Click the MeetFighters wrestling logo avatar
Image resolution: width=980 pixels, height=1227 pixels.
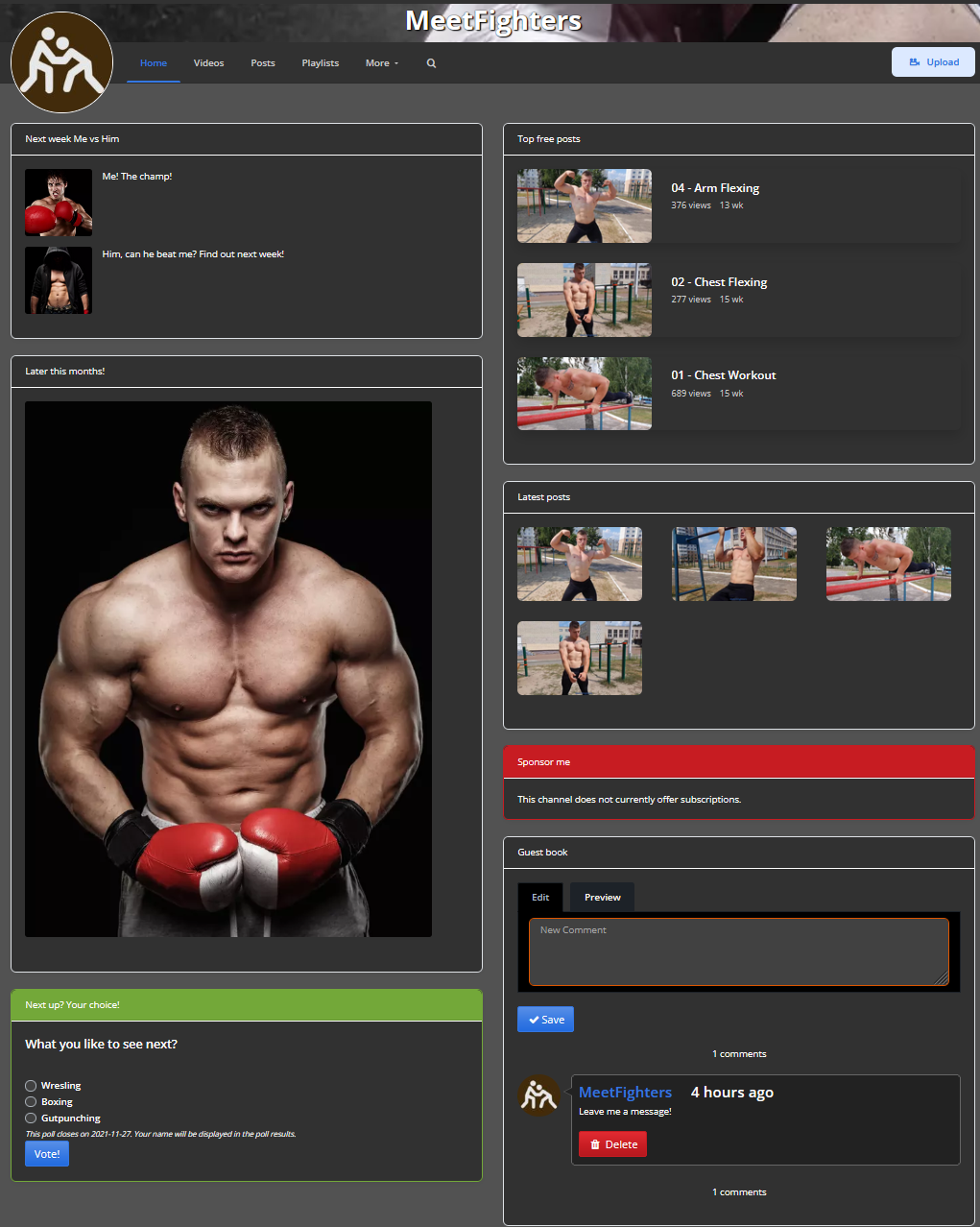click(61, 63)
